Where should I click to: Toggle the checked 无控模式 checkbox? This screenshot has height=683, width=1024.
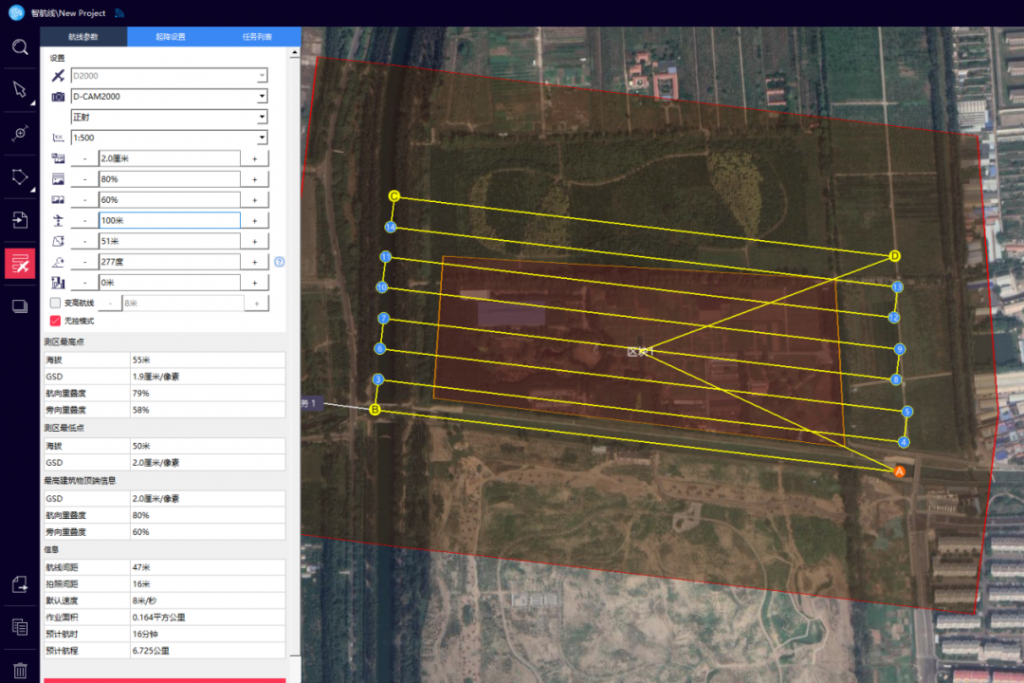[x=56, y=321]
